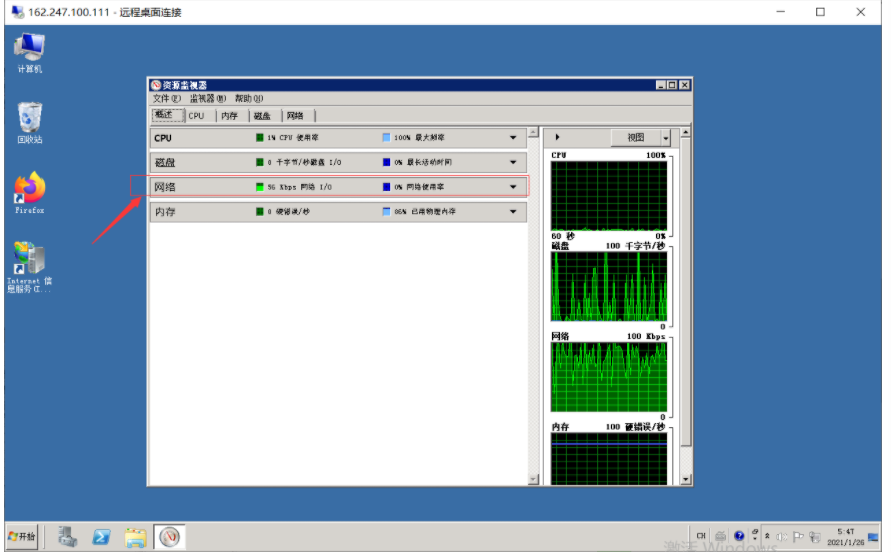Click the 开始 start button

tap(22, 537)
